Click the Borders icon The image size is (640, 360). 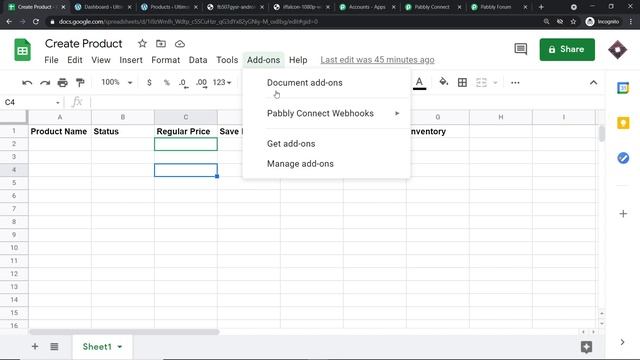point(462,82)
